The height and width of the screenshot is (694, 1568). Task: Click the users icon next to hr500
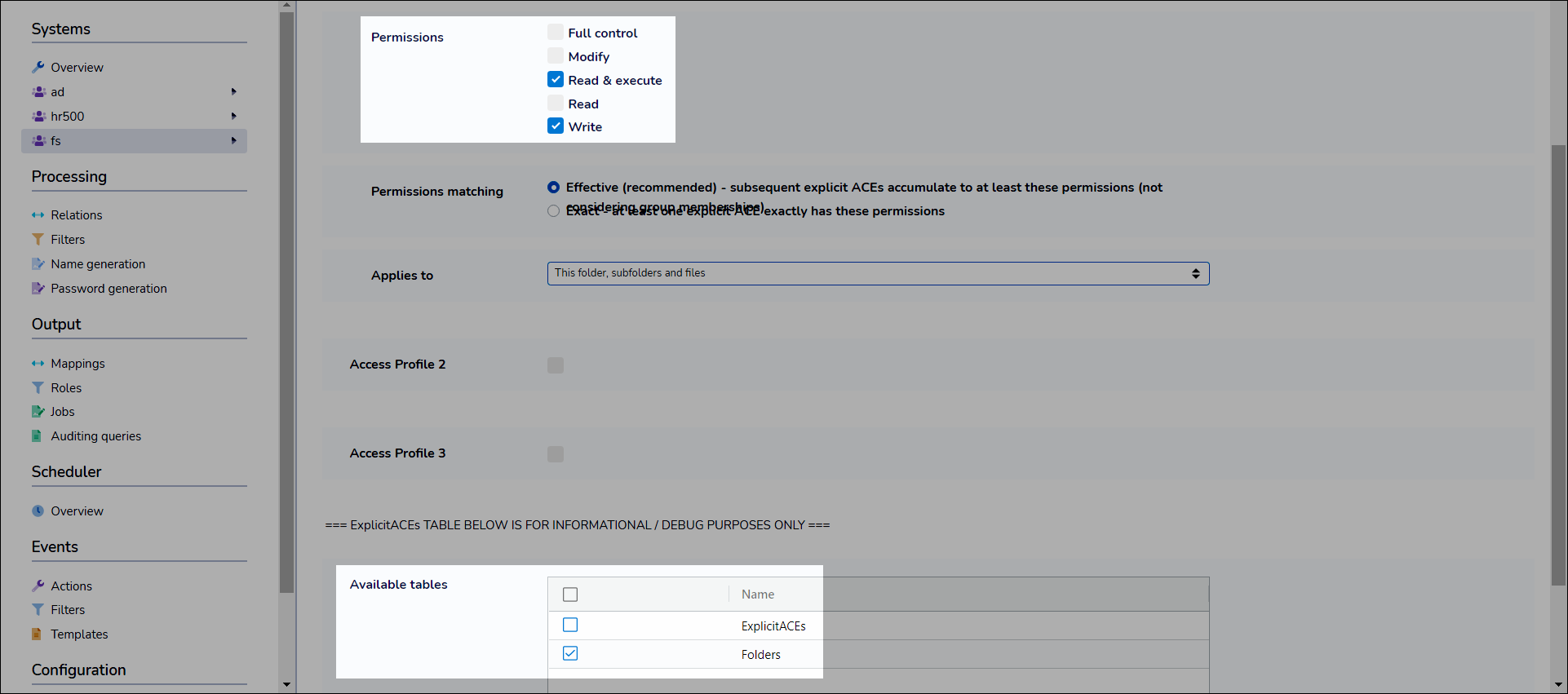coord(38,116)
